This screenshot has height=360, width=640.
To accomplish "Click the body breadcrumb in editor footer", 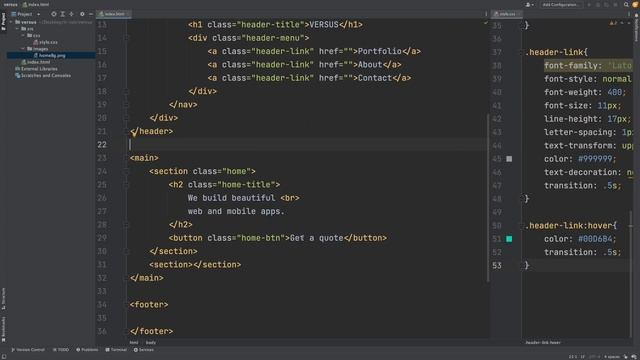I will [x=151, y=342].
